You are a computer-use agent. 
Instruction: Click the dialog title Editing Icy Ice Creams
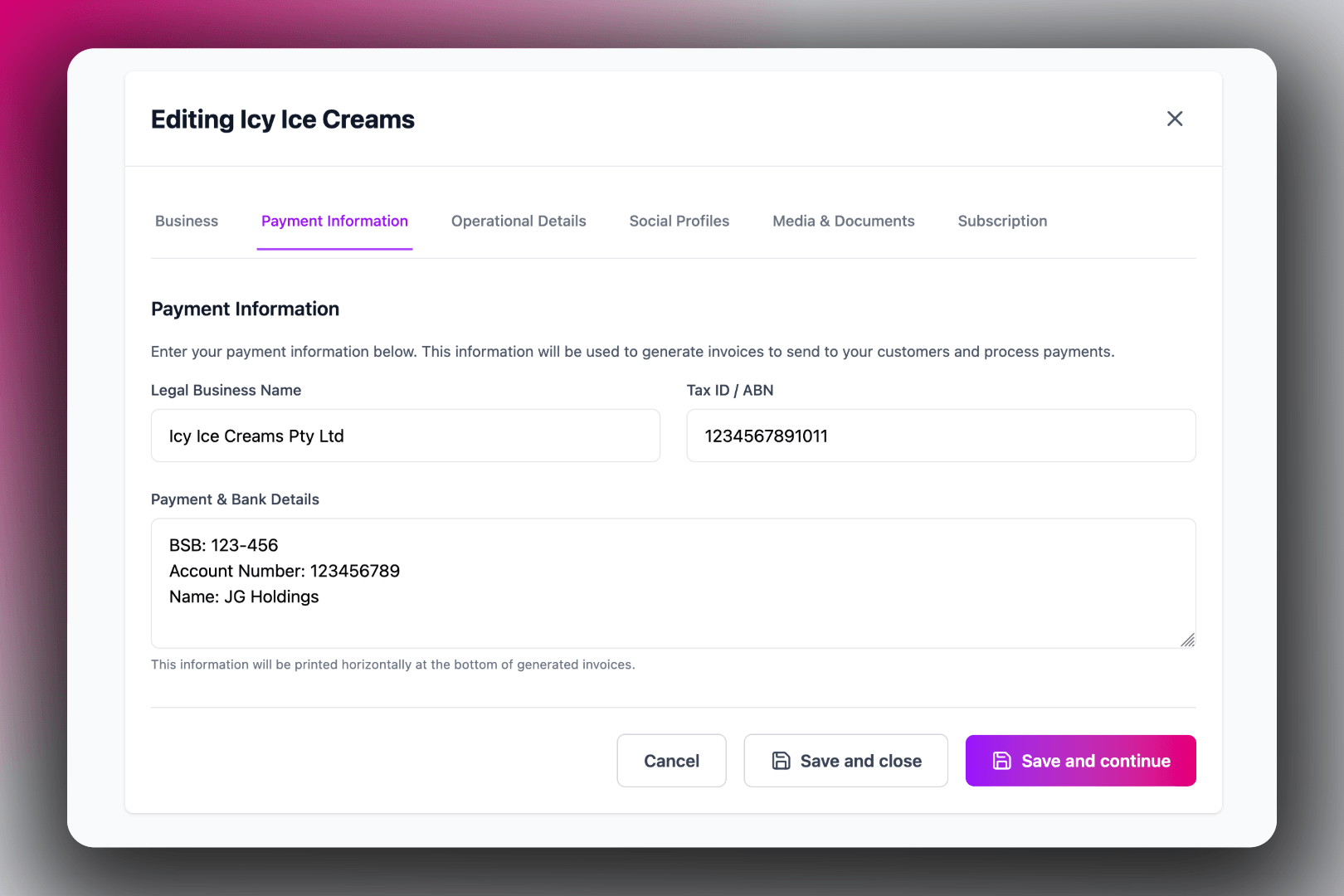(282, 119)
